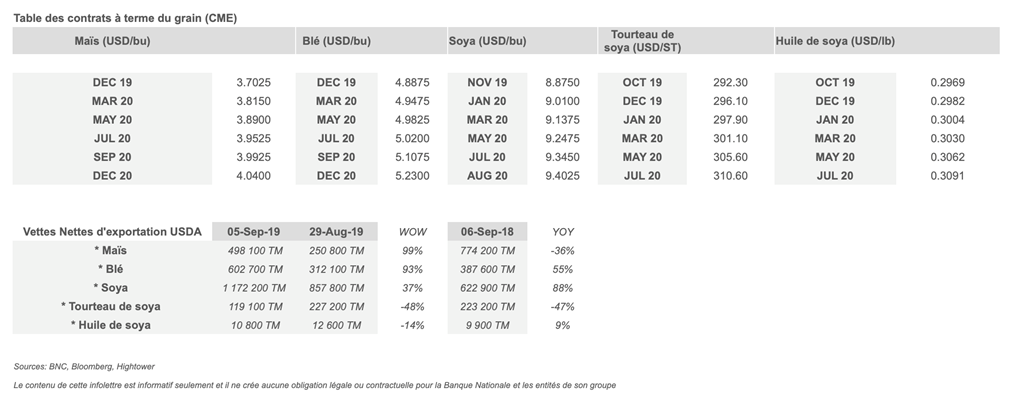Click the Huile de soya OCT 19 cell
1024x403 pixels.
(x=834, y=82)
